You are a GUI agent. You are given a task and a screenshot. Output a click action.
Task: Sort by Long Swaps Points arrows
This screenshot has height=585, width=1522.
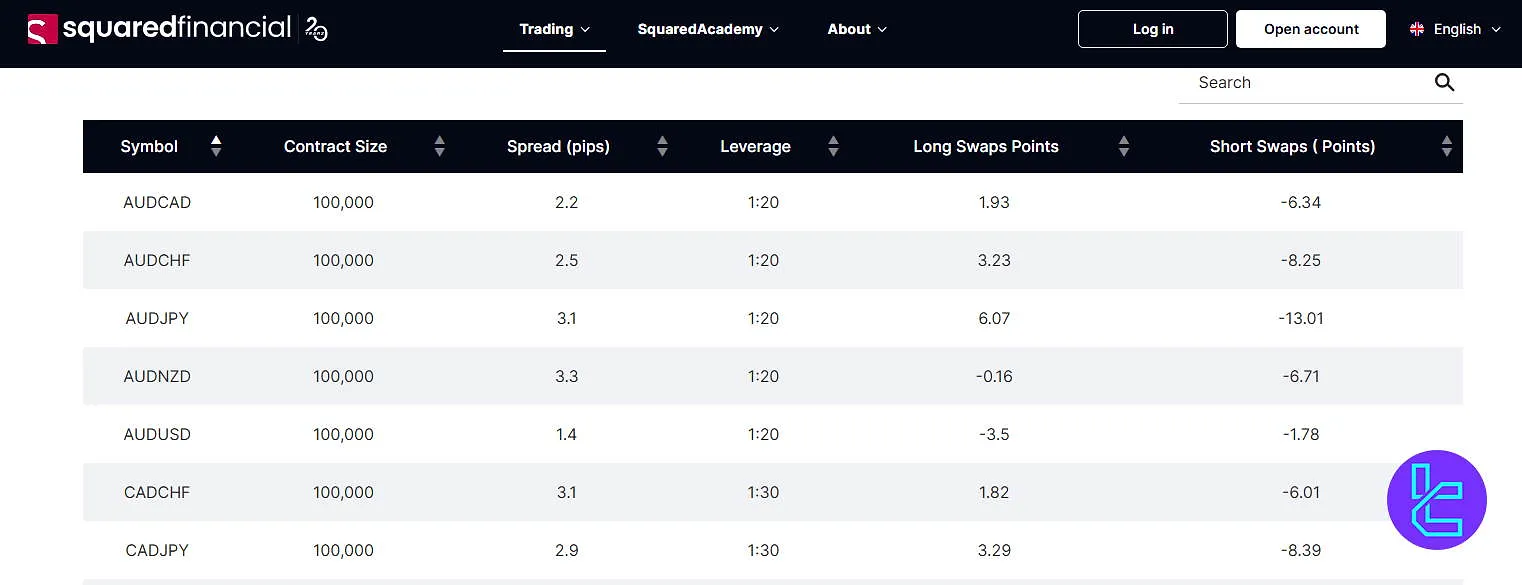(x=1124, y=147)
